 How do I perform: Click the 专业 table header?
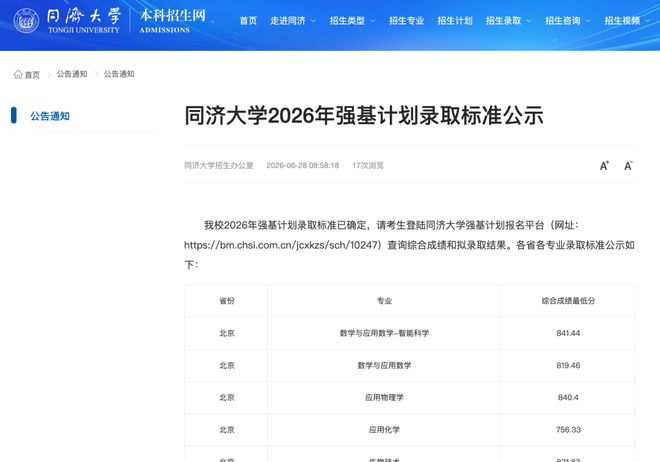click(384, 301)
